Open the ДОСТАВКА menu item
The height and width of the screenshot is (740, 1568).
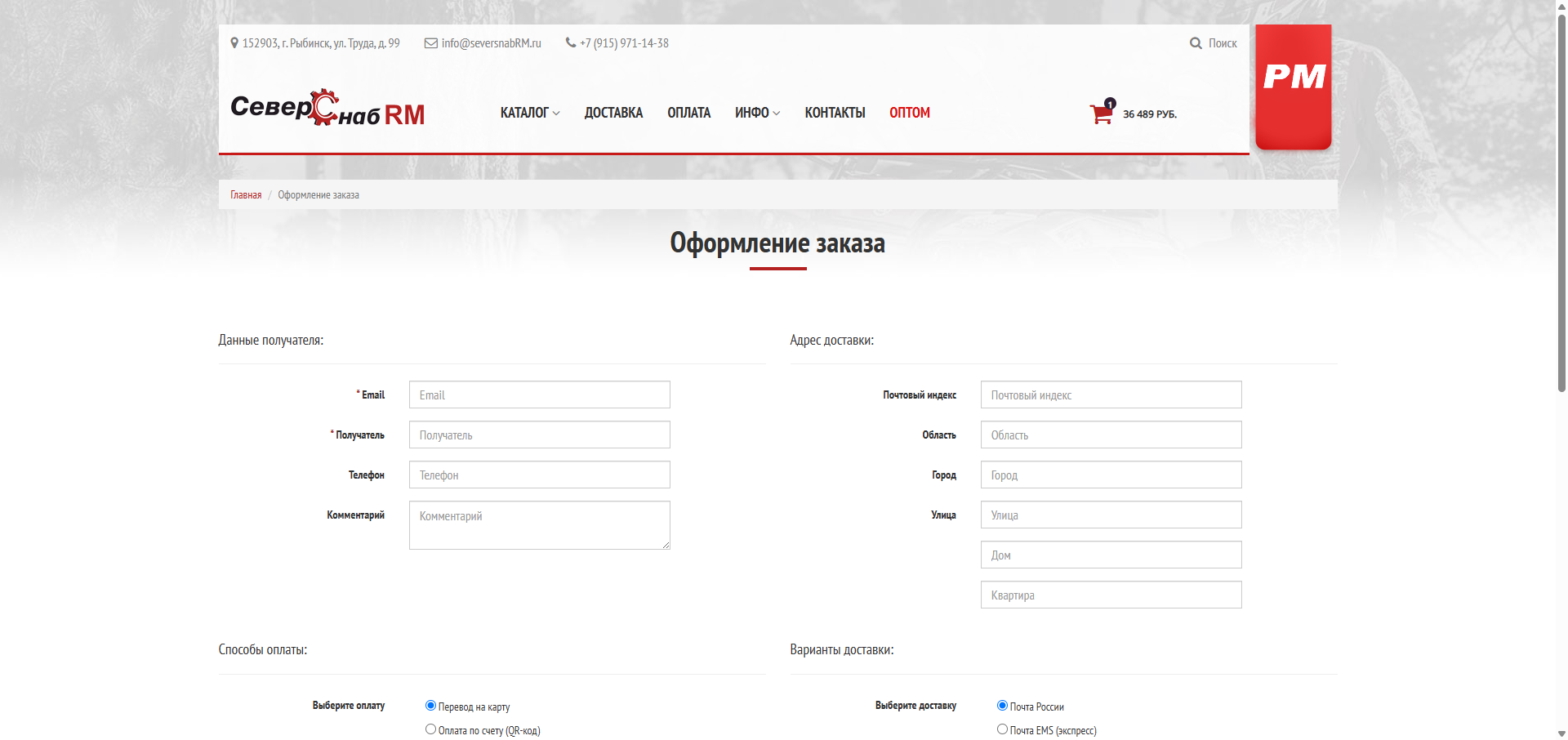tap(613, 113)
